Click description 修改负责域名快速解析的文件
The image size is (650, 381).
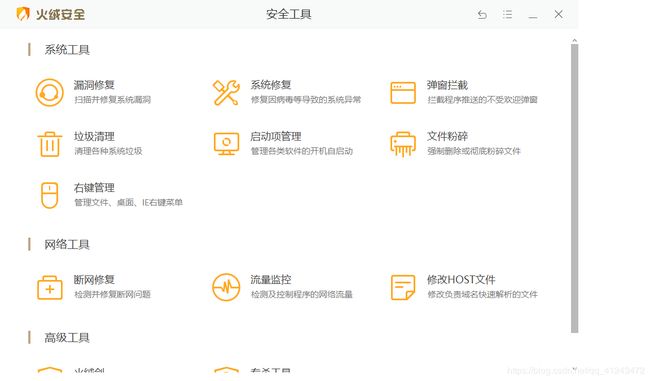coord(483,294)
